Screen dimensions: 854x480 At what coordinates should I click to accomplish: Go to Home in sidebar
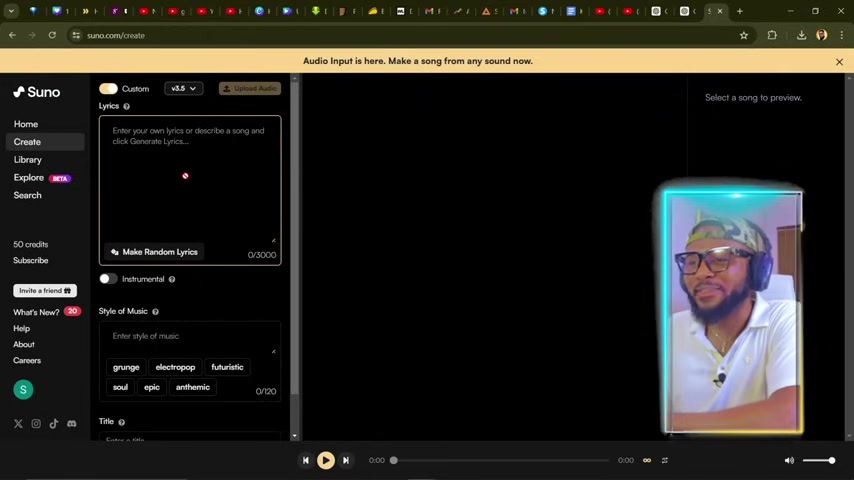[26, 124]
